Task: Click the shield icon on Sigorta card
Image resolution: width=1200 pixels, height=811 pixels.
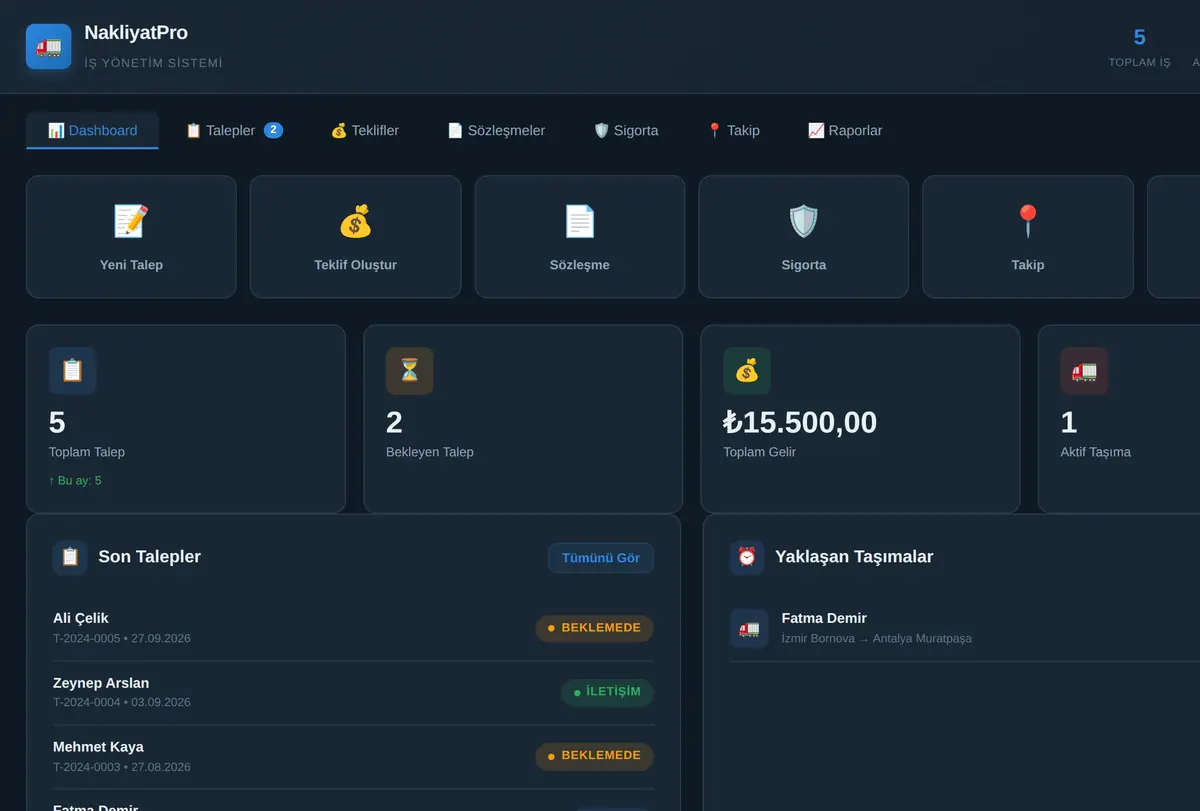Action: (x=804, y=221)
